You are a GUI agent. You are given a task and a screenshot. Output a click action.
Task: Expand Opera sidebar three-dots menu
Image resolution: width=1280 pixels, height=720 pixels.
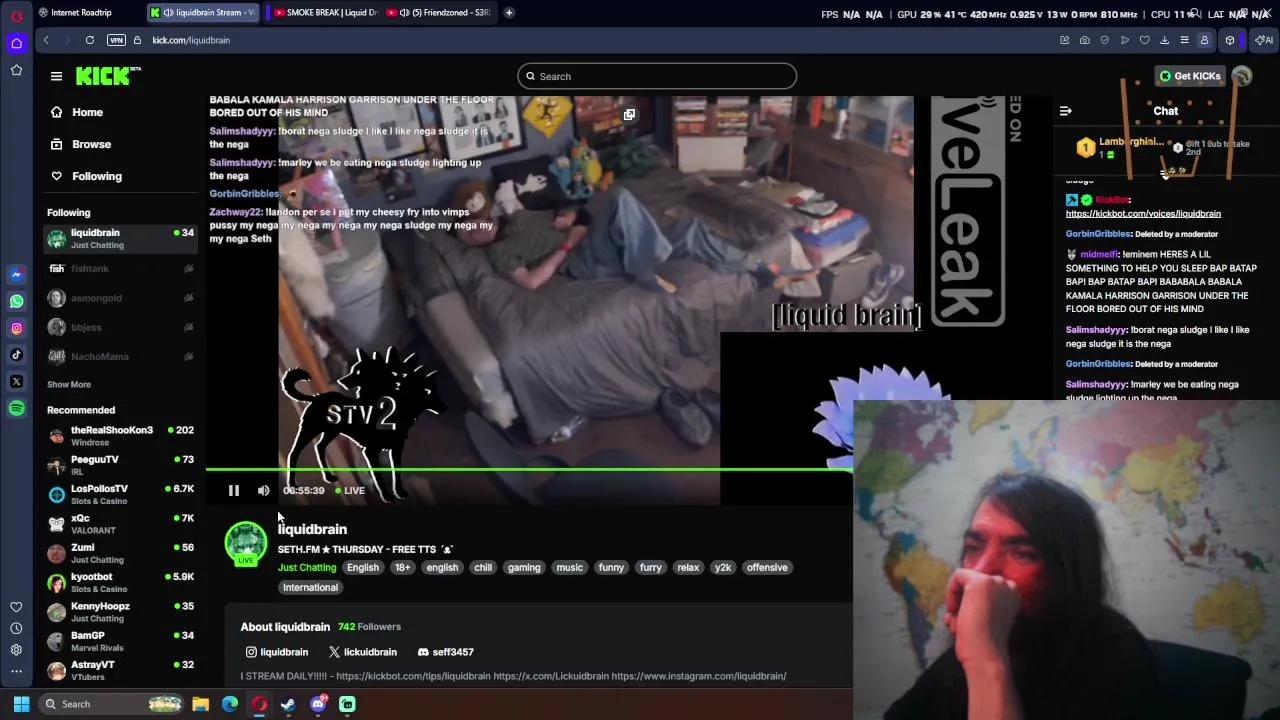tap(16, 672)
